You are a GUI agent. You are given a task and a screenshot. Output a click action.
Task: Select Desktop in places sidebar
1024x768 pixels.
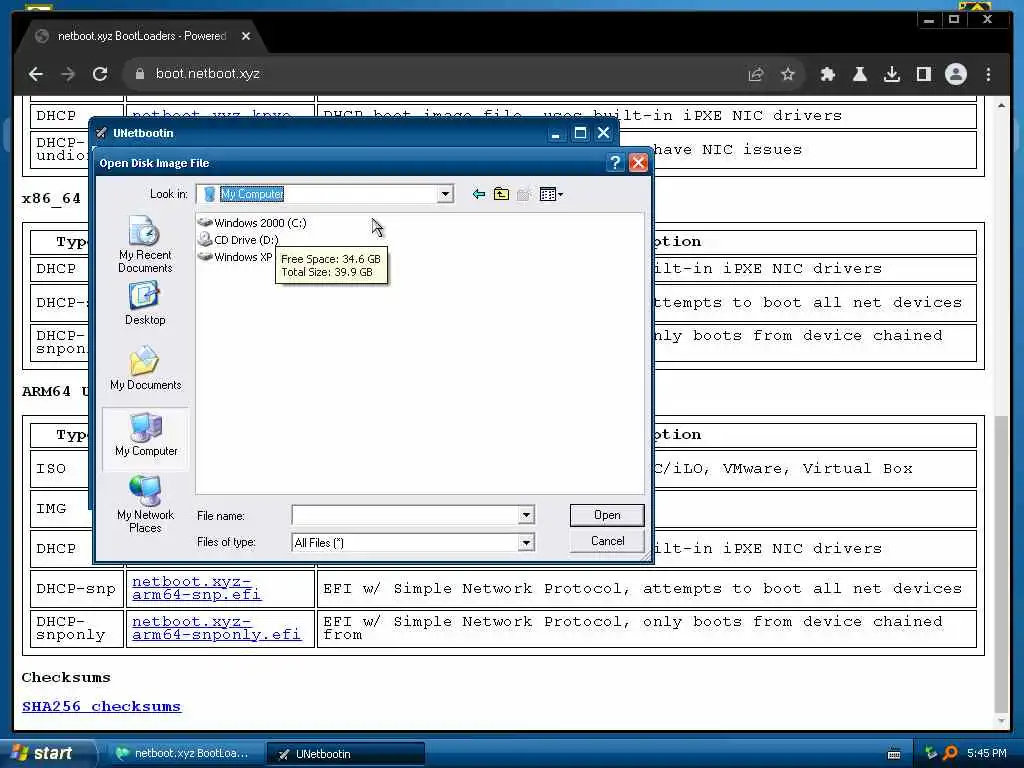coord(145,303)
